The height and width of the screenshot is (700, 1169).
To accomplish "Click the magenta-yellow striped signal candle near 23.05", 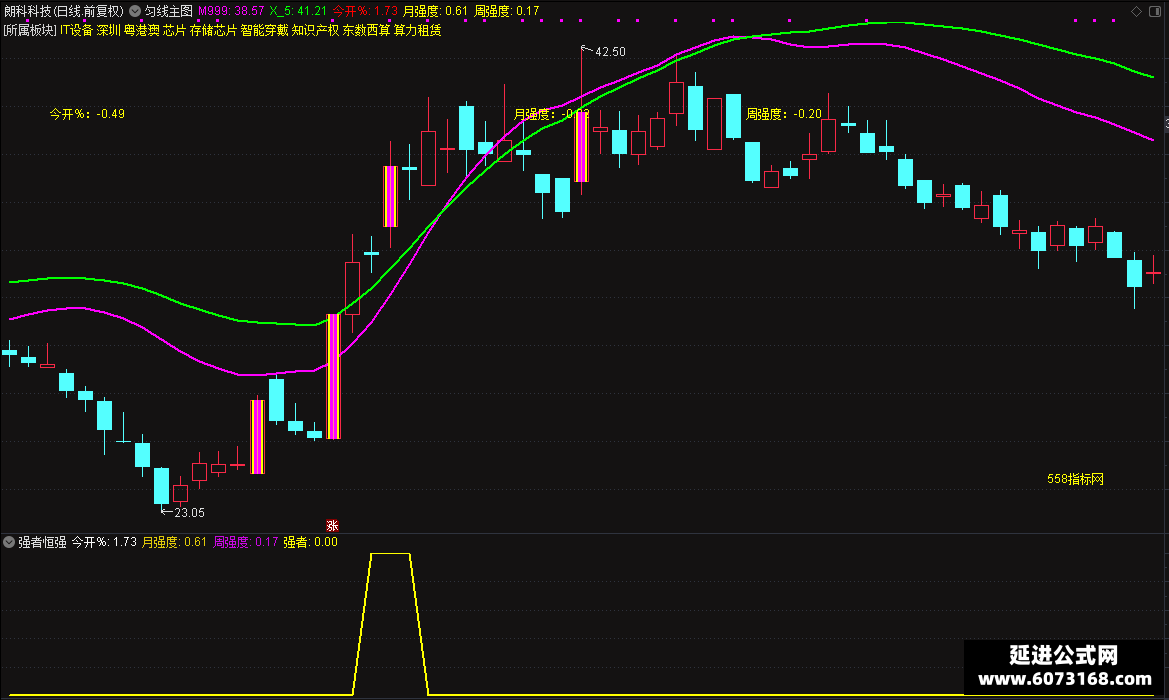I will tap(257, 437).
